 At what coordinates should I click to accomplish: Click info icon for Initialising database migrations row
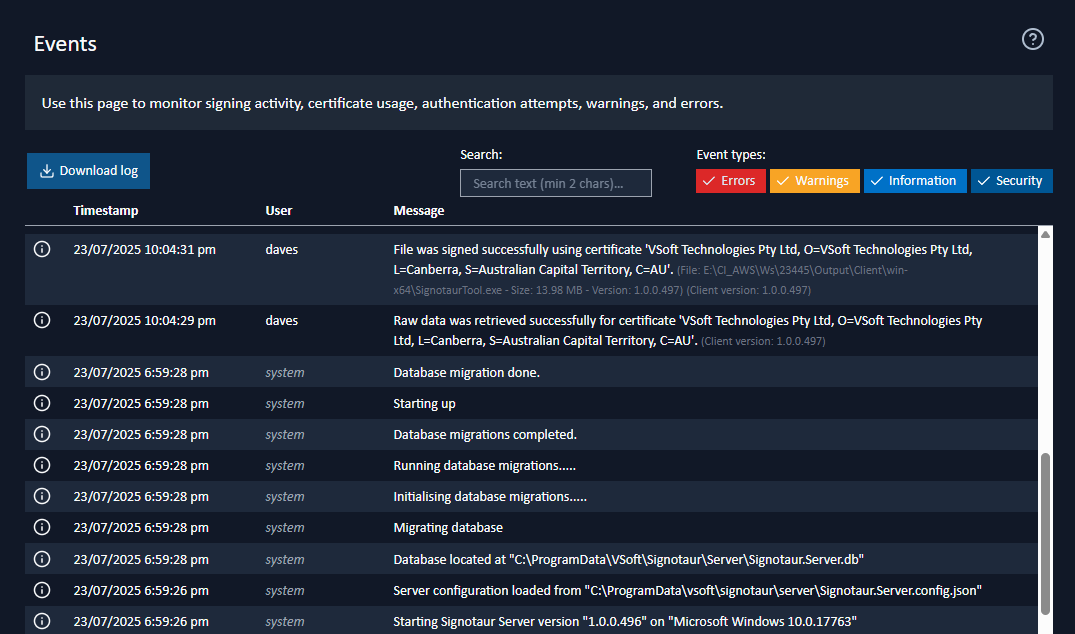pyautogui.click(x=42, y=496)
